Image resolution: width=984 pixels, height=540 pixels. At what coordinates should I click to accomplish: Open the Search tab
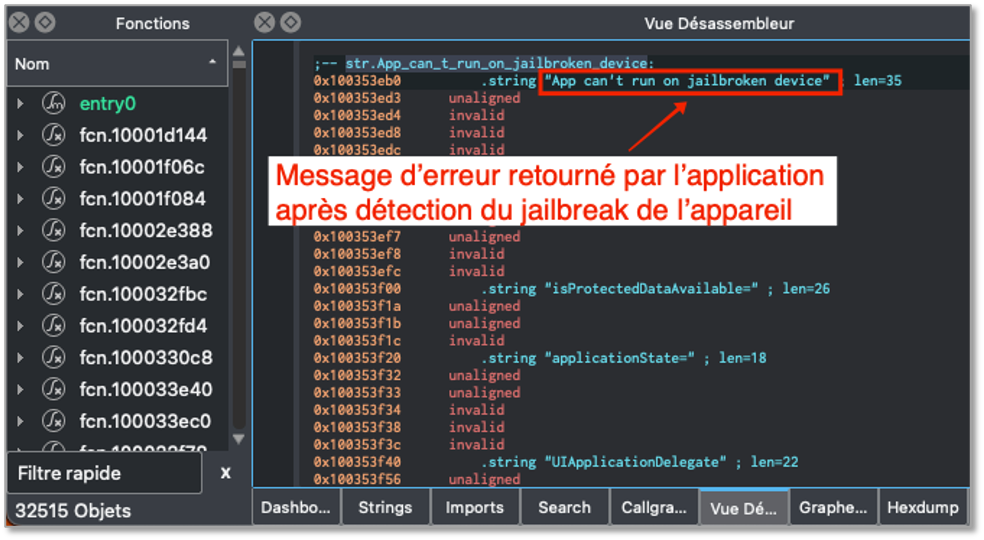(565, 507)
